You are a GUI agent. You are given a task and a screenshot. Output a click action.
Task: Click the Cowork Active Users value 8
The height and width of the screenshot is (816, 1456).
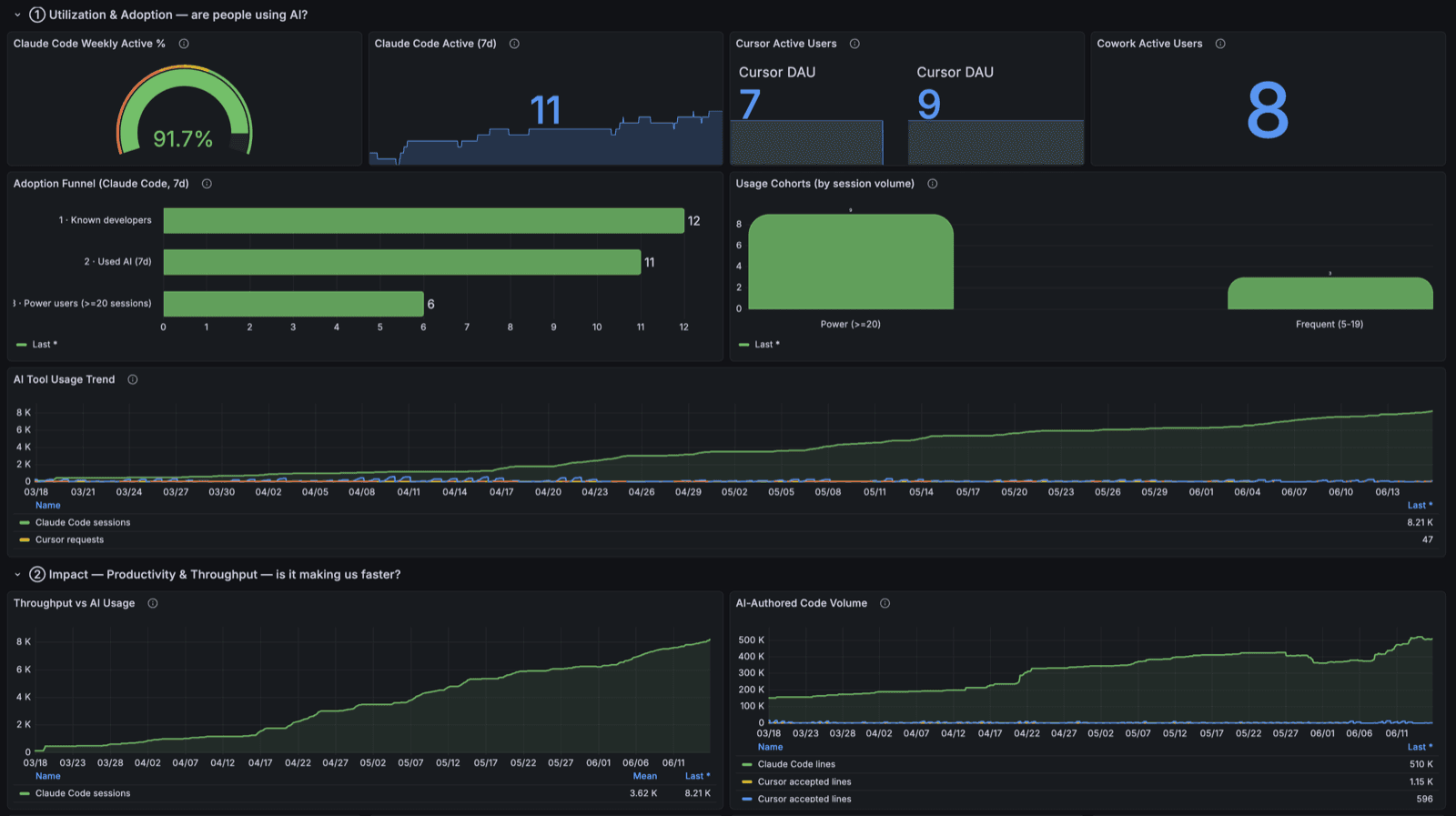[1268, 110]
